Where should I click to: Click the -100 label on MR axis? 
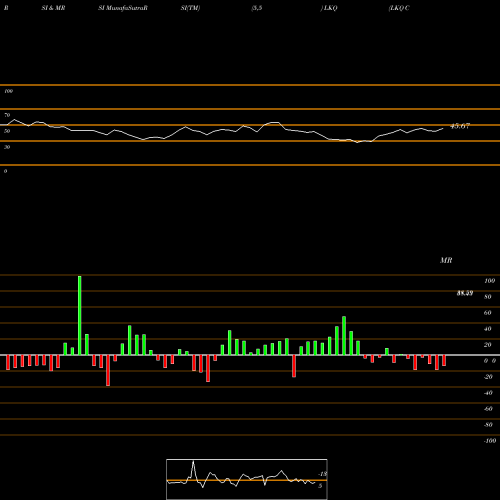pos(490,441)
